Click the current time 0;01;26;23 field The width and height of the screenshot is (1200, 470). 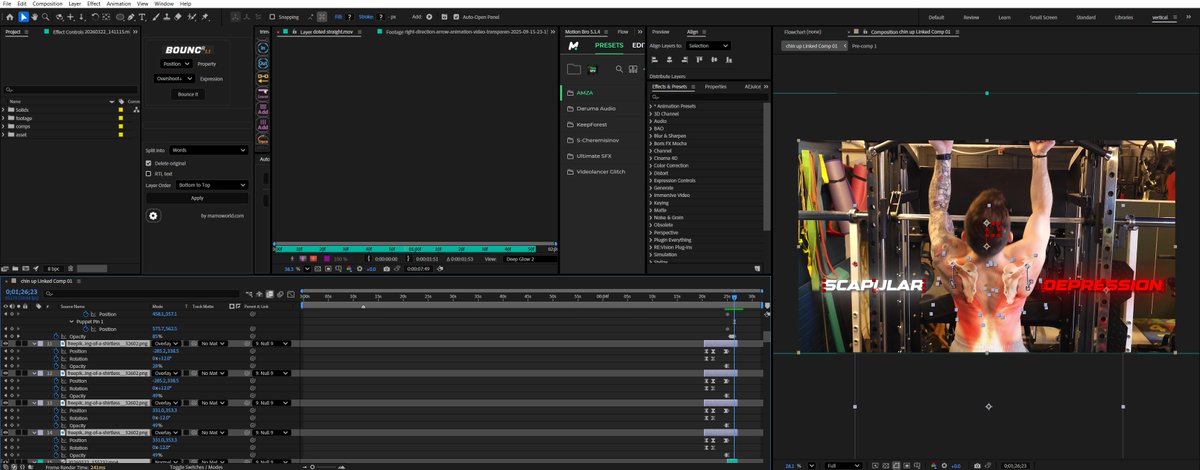(x=21, y=292)
